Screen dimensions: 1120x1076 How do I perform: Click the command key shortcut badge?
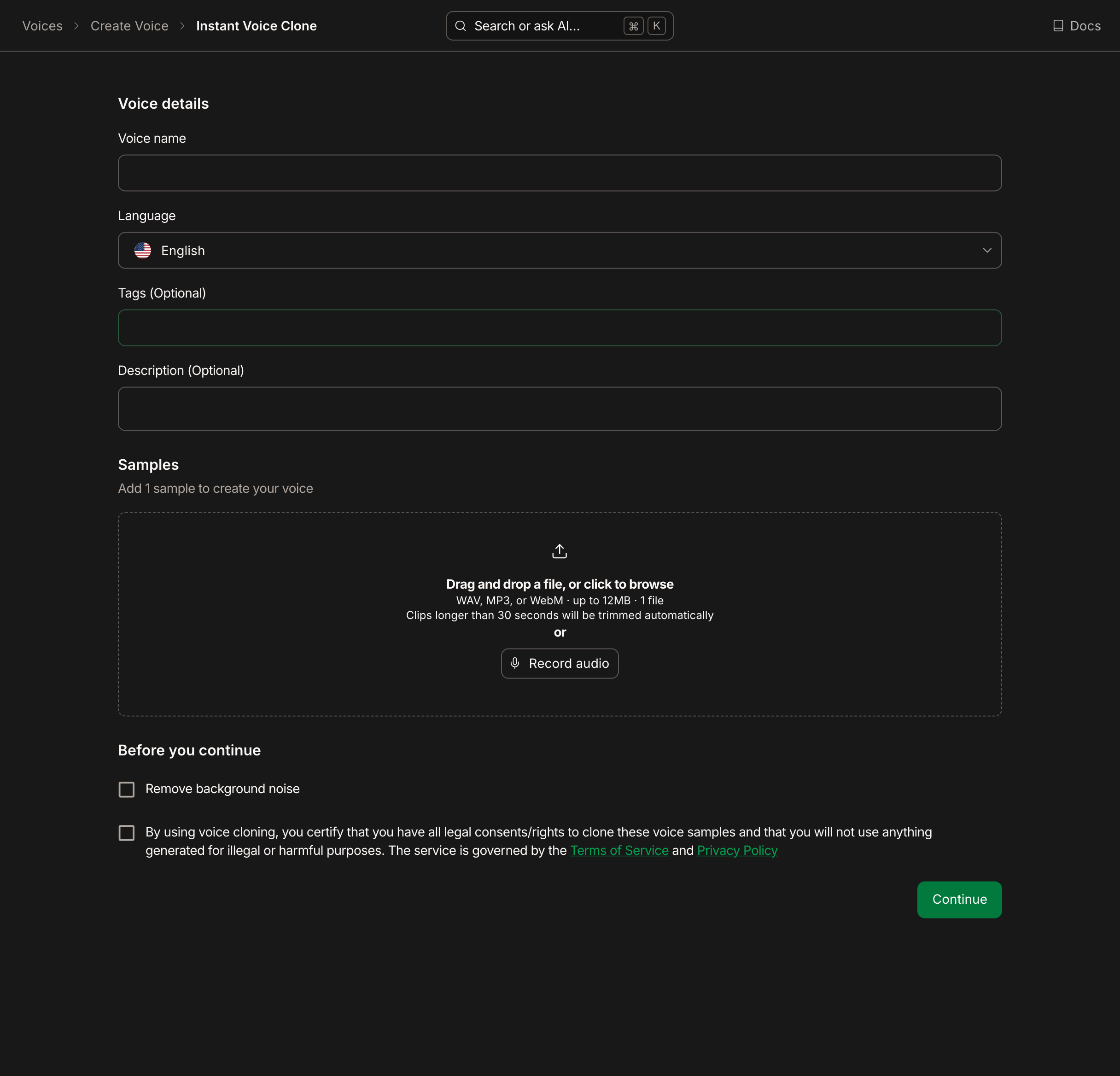pyautogui.click(x=633, y=26)
